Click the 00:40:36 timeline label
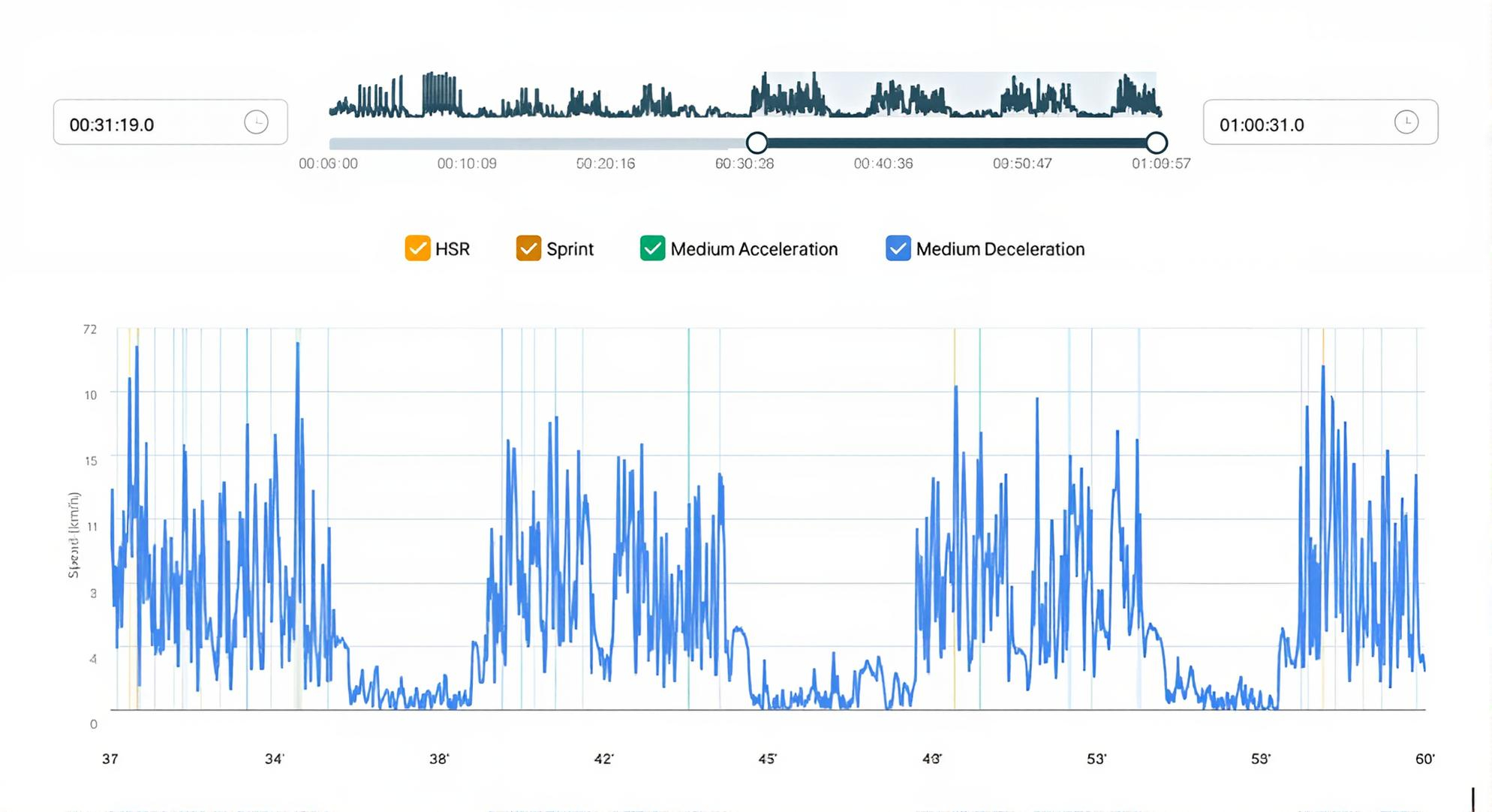1492x812 pixels. (883, 164)
